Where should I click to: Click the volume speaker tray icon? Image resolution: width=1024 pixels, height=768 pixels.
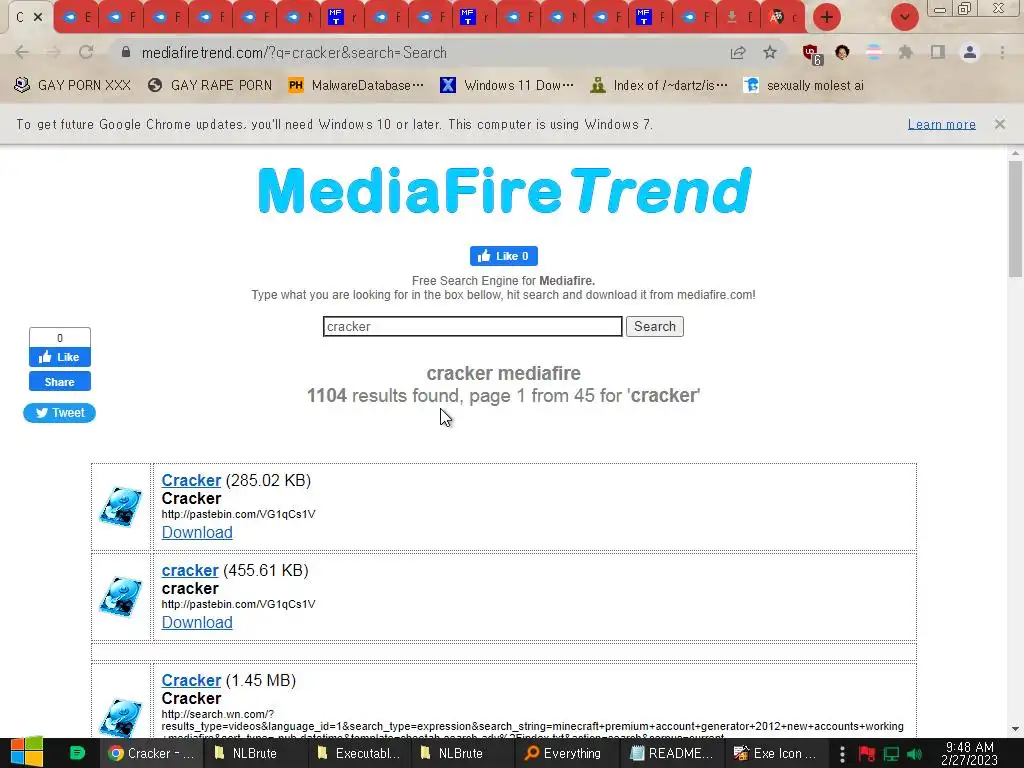(915, 754)
